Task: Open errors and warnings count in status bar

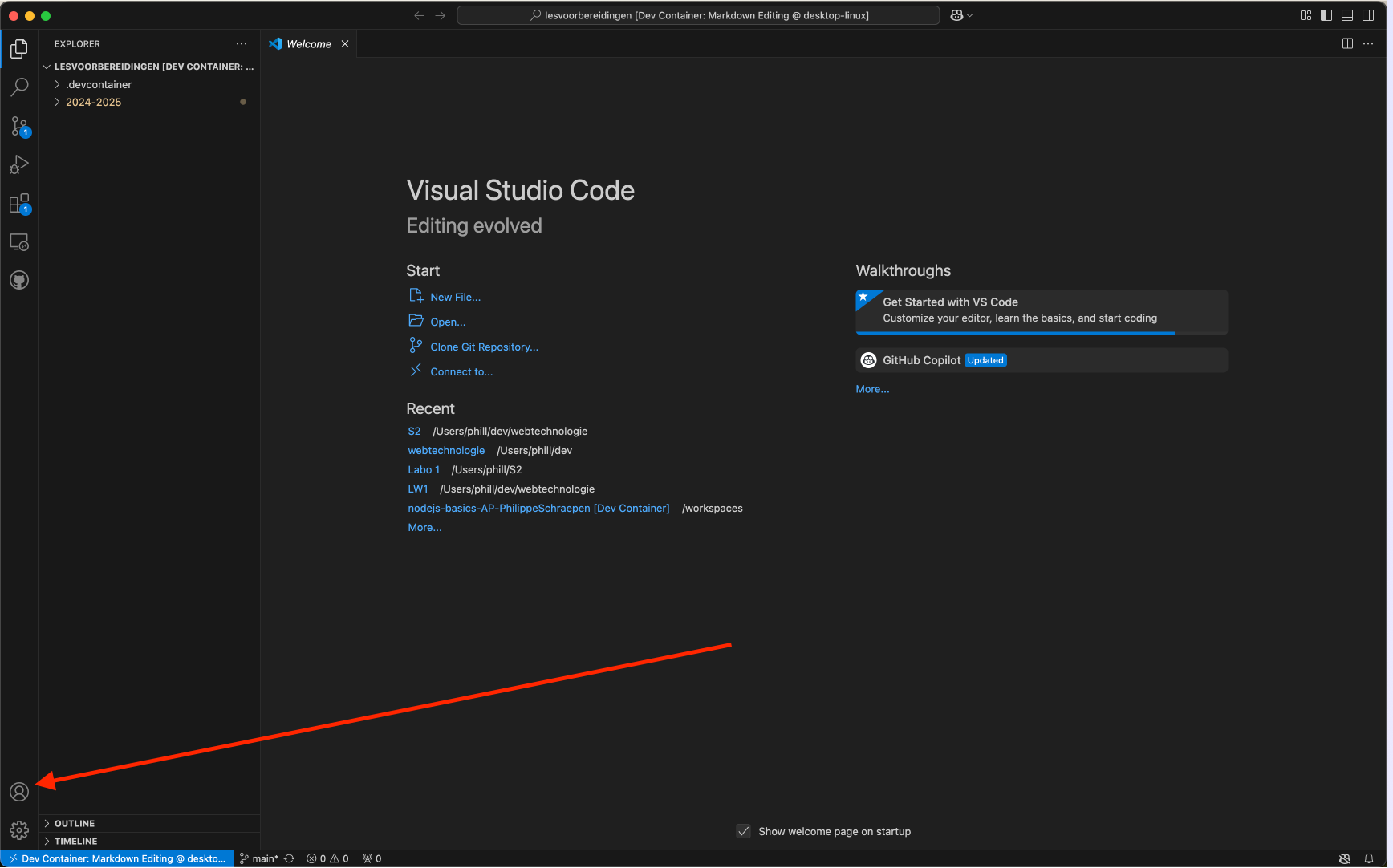Action: click(327, 858)
